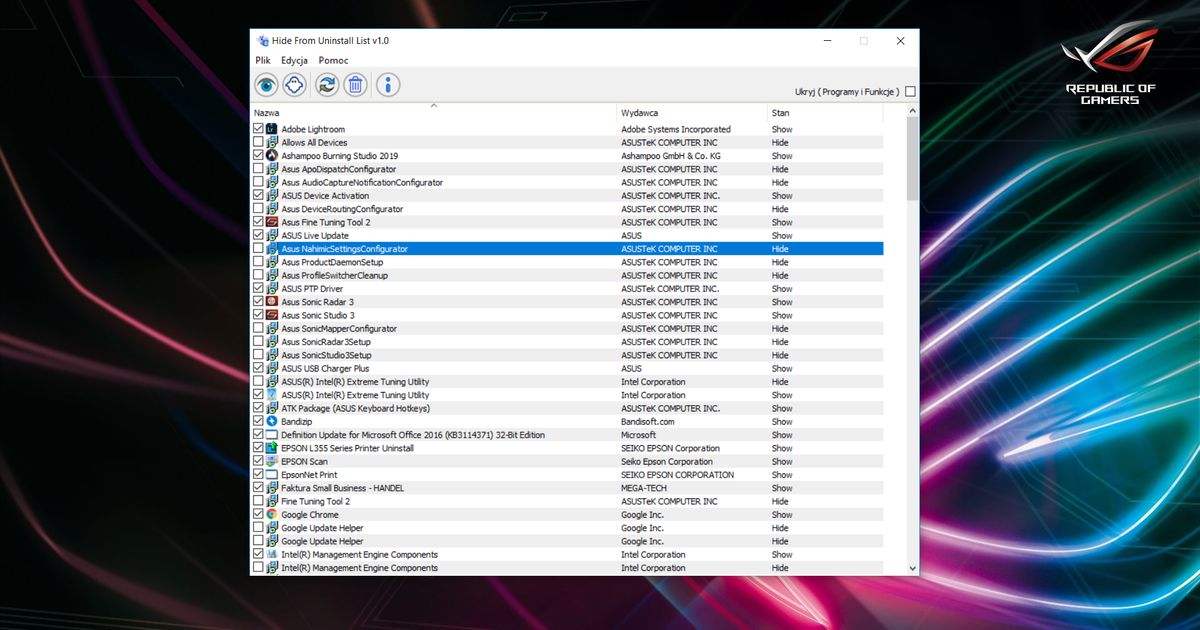Viewport: 1200px width, 630px height.
Task: Enable Ukryj (Programy i Funkcje) checkbox
Action: coord(910,91)
